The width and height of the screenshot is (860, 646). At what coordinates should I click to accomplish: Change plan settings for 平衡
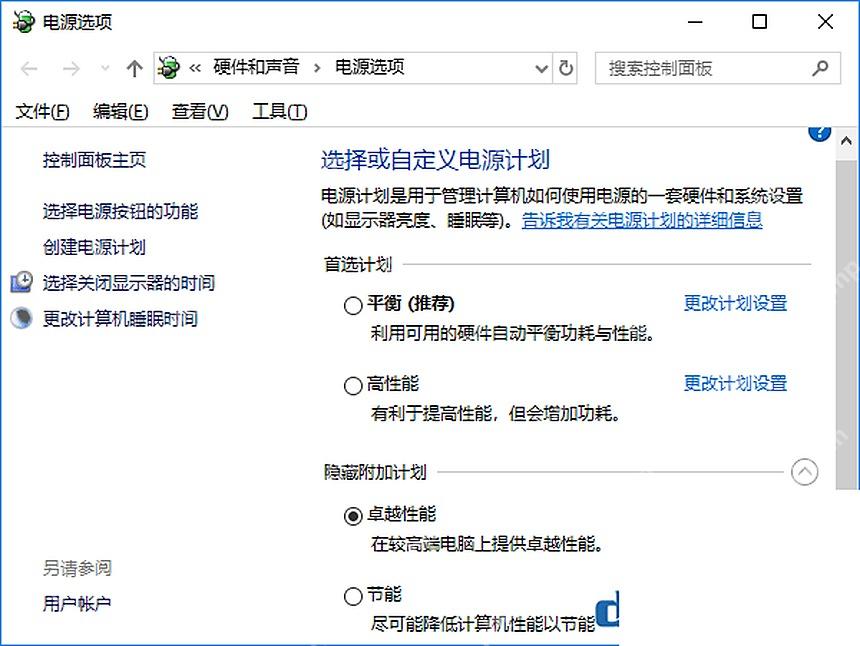(735, 303)
